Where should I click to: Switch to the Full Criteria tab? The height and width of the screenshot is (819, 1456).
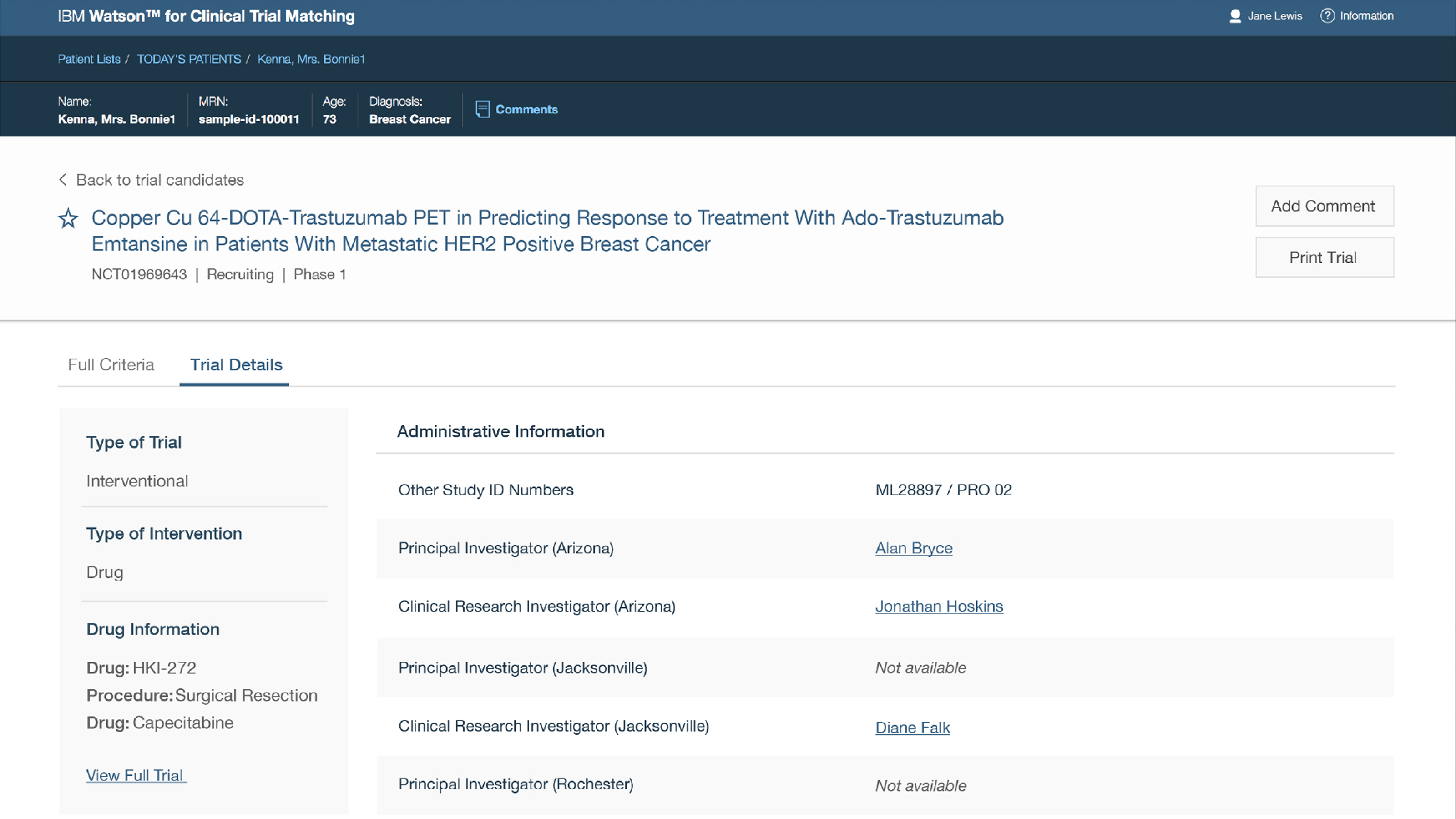111,364
